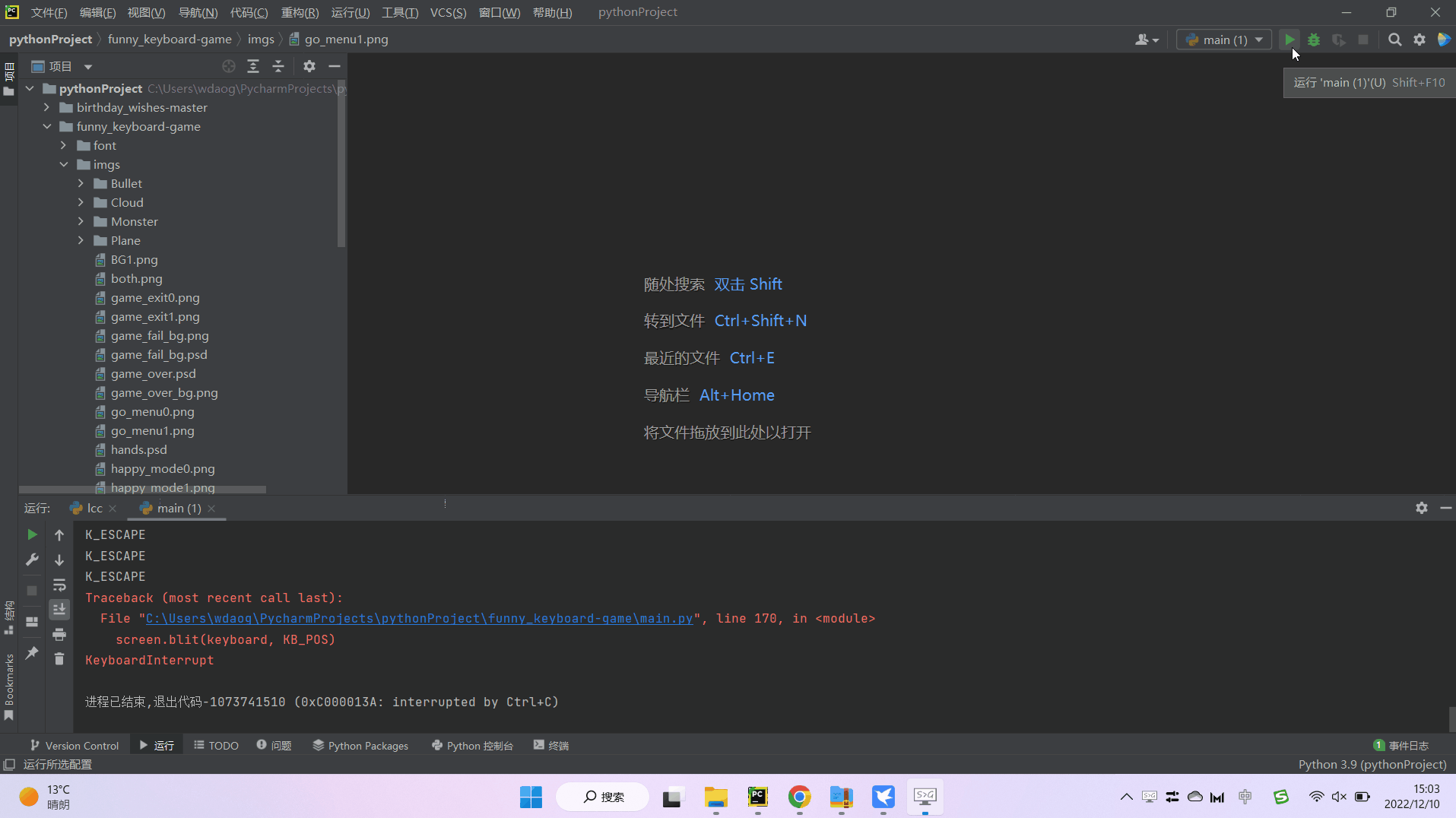Viewport: 1456px width, 818px height.
Task: Collapse the pythonProject root node
Action: (x=30, y=88)
